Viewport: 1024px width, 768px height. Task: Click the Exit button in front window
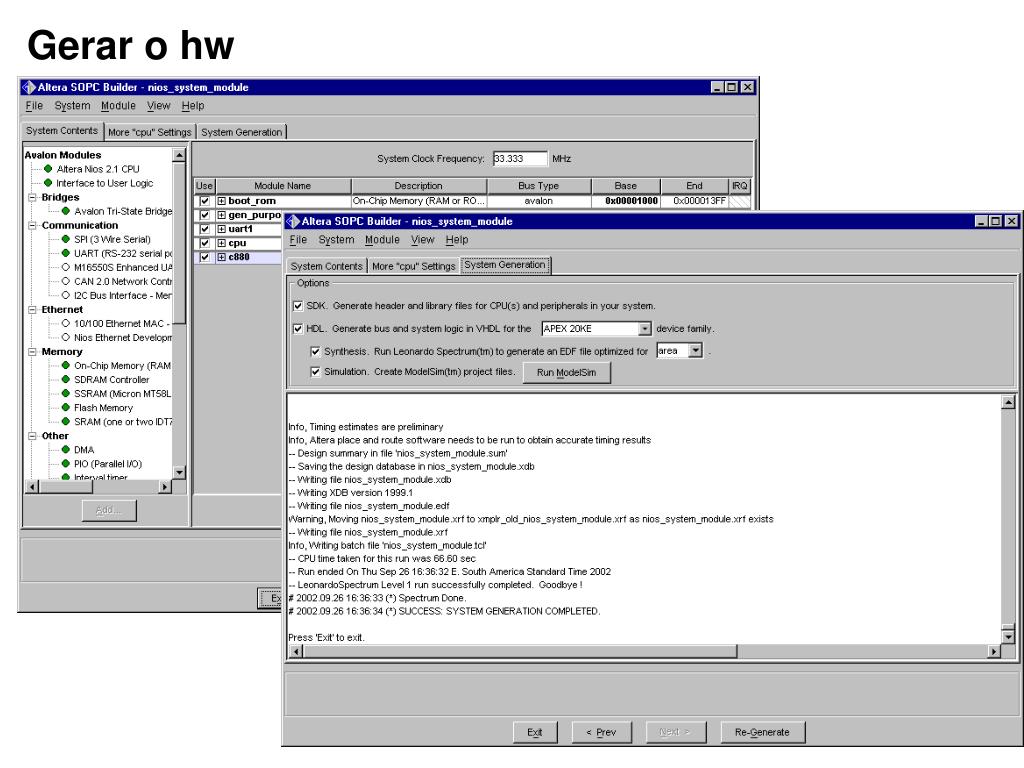pos(534,732)
